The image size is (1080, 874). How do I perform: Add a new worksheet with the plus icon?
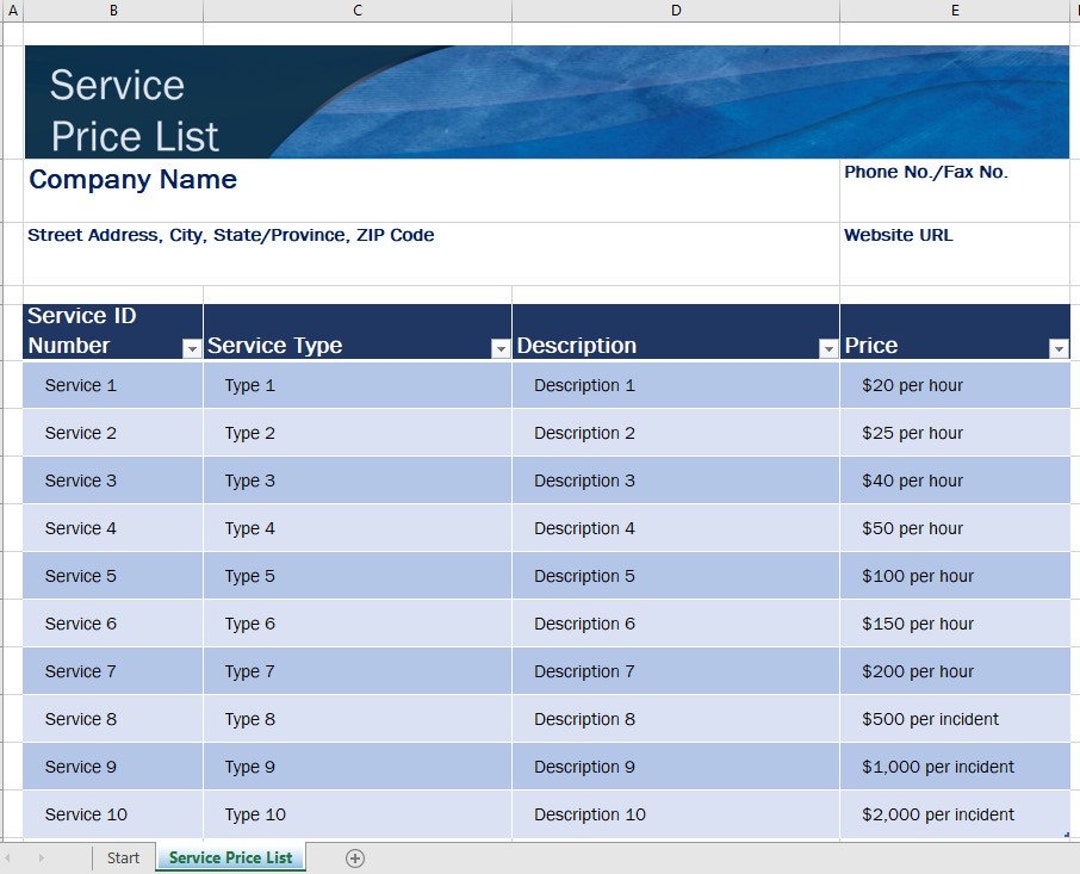355,858
